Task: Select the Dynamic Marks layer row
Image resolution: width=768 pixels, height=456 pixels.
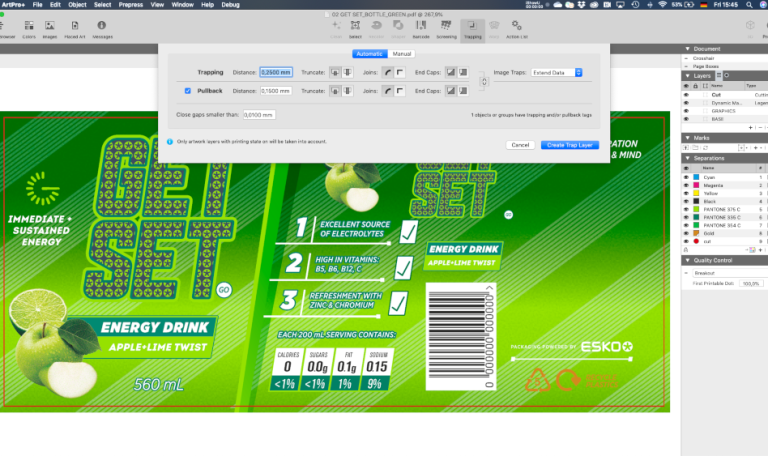Action: (x=725, y=103)
